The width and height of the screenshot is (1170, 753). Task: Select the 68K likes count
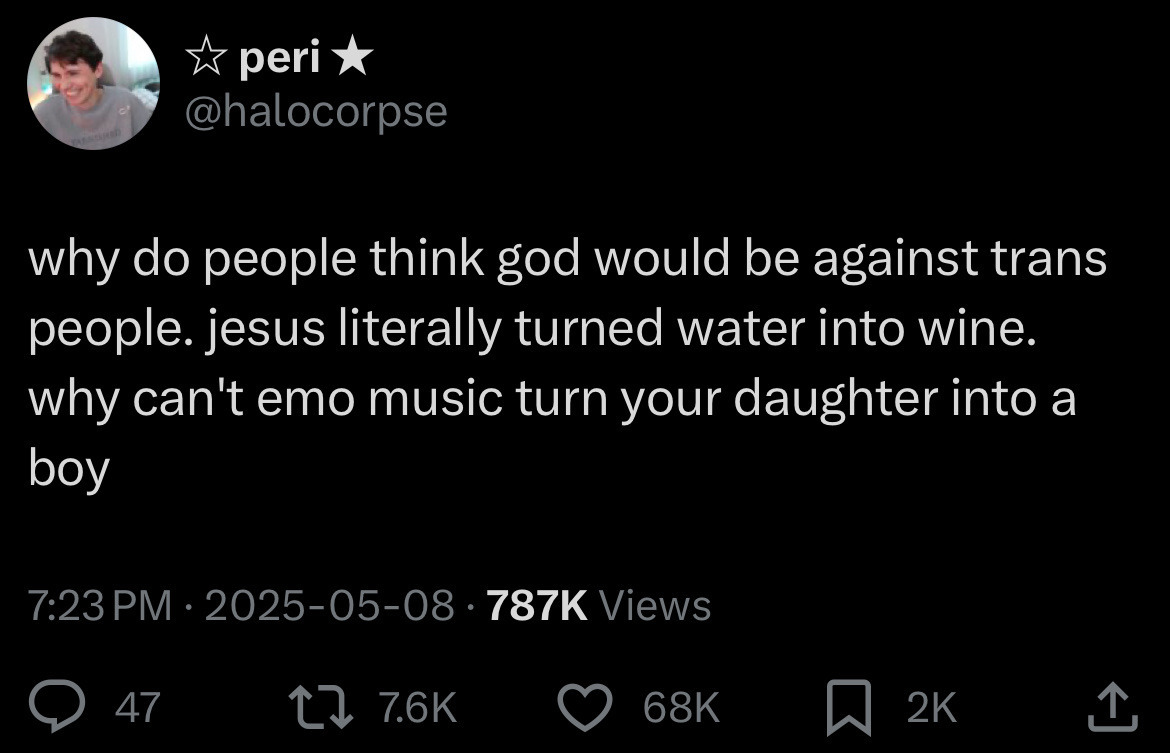681,707
